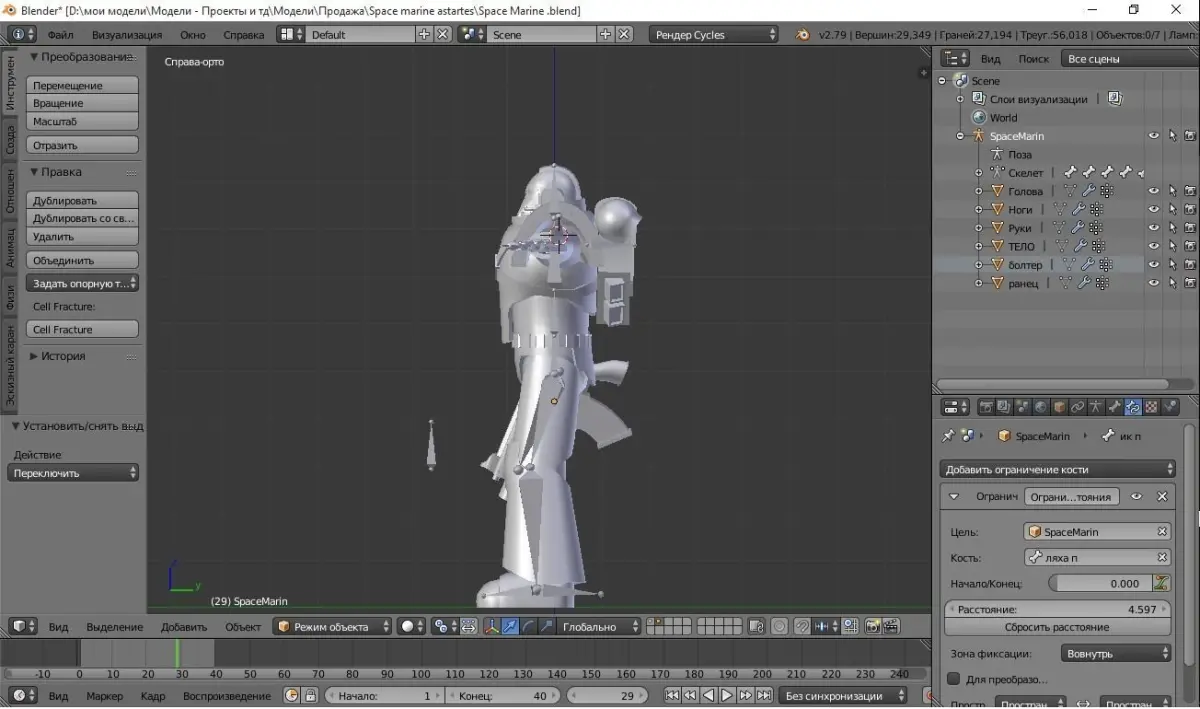Toggle visibility eye for Голова mesh
The width and height of the screenshot is (1200, 709).
pos(1154,191)
